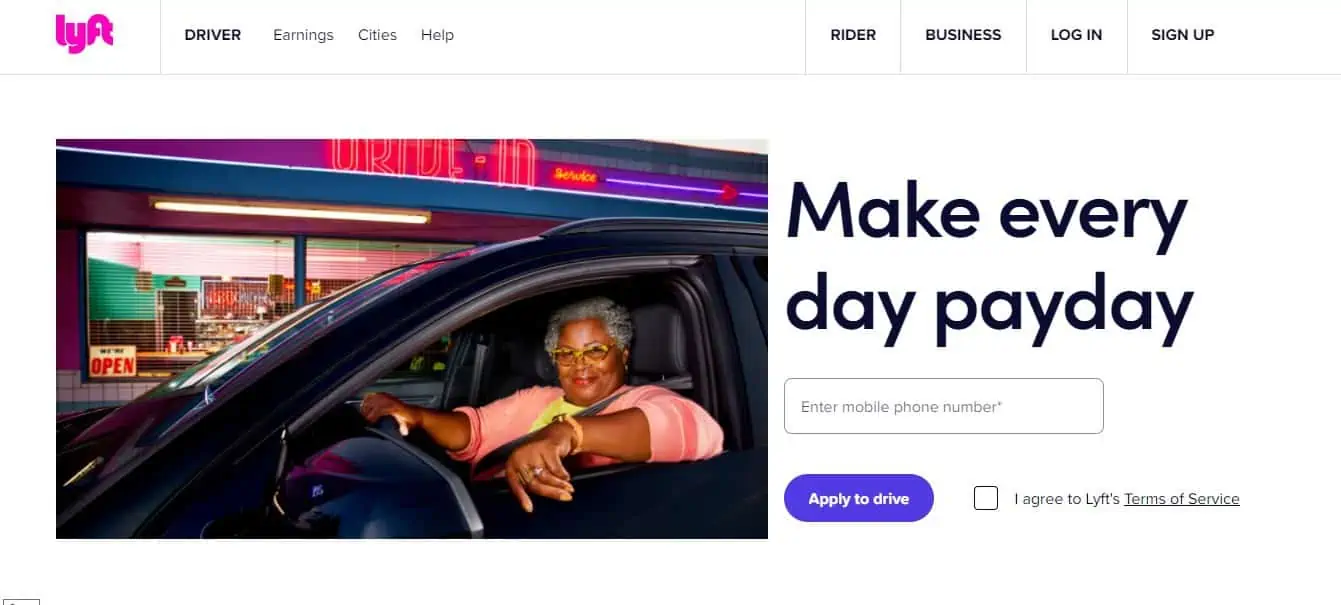The image size is (1341, 605).
Task: Check the Terms of Service agreement checkbox
Action: (x=986, y=498)
